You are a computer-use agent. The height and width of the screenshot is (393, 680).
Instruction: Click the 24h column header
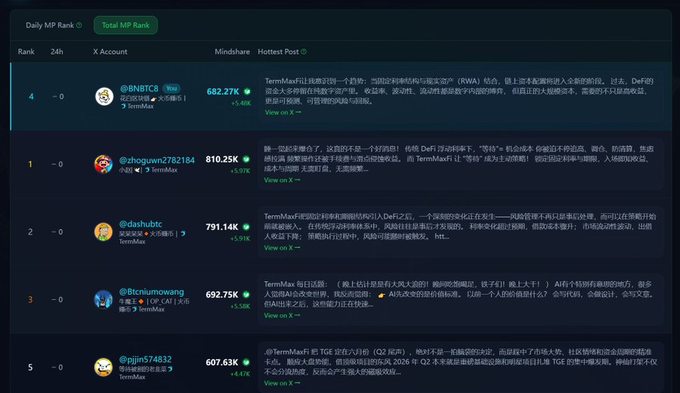tap(56, 52)
